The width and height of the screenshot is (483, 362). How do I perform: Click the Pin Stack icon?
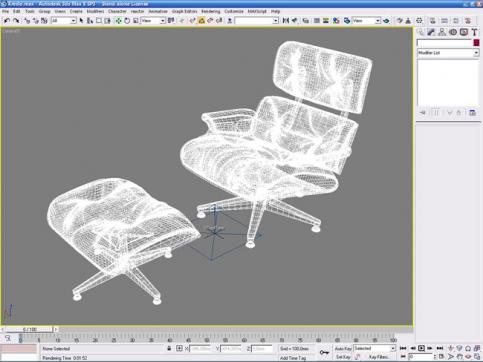(x=423, y=113)
